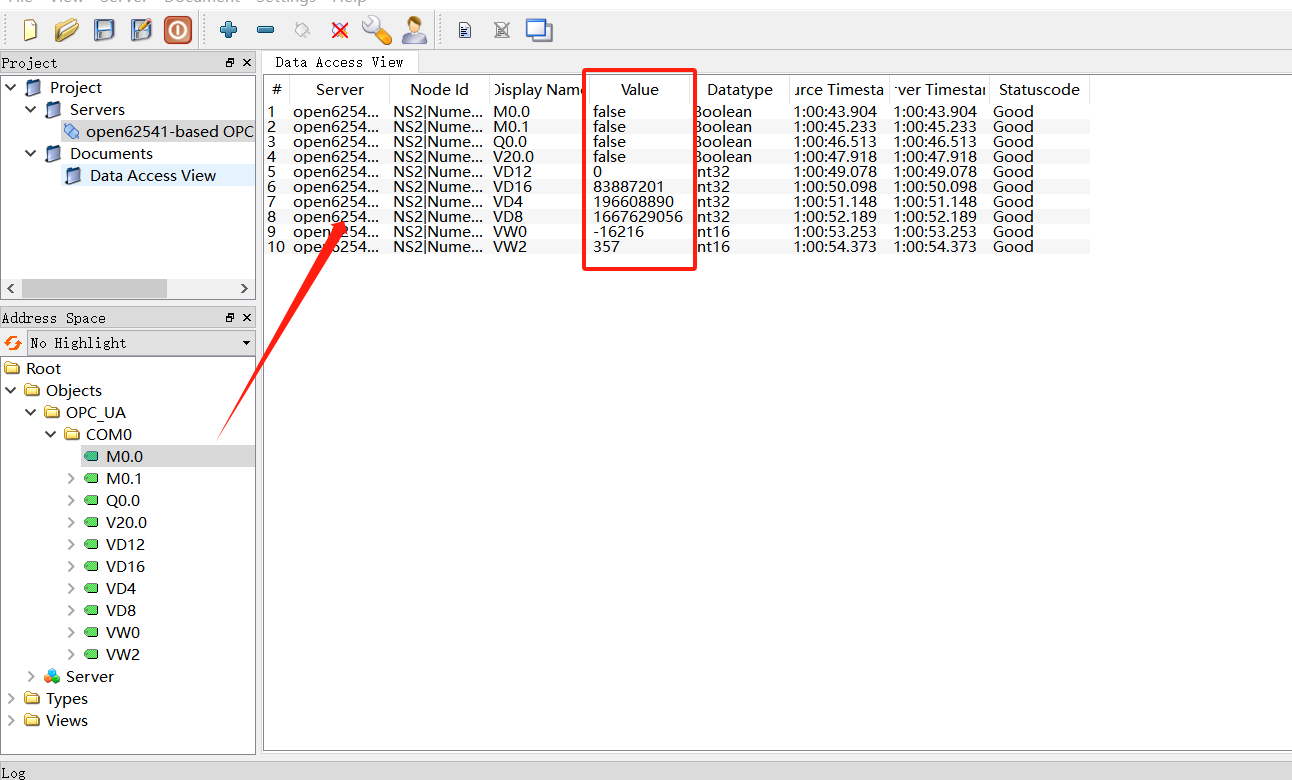Viewport: 1292px width, 780px height.
Task: Collapse the COM0 folder
Action: 50,435
